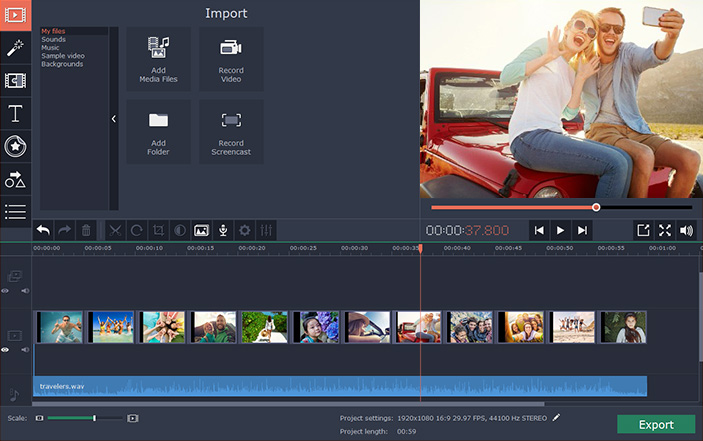The height and width of the screenshot is (441, 703).
Task: Collapse the import panel with left chevron
Action: (x=113, y=119)
